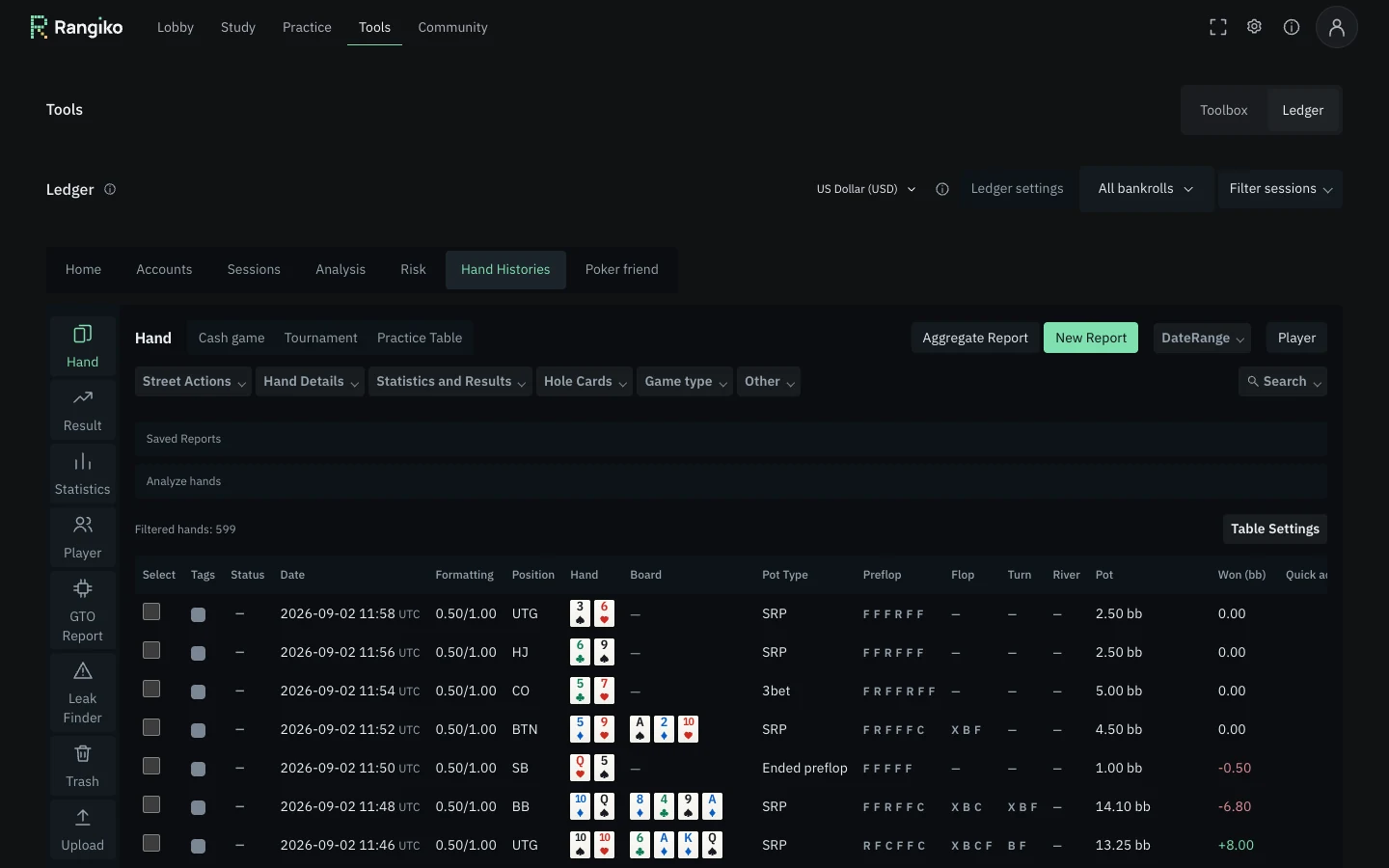Click the info icon beside US Dollar currency
Viewport: 1389px width, 868px height.
[x=942, y=189]
